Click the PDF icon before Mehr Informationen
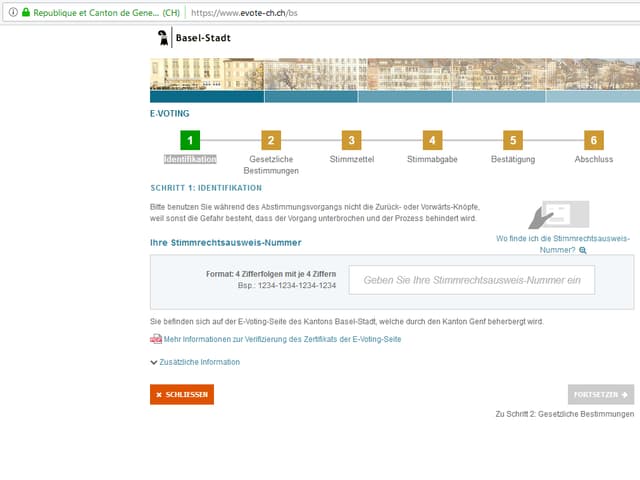 pos(156,339)
